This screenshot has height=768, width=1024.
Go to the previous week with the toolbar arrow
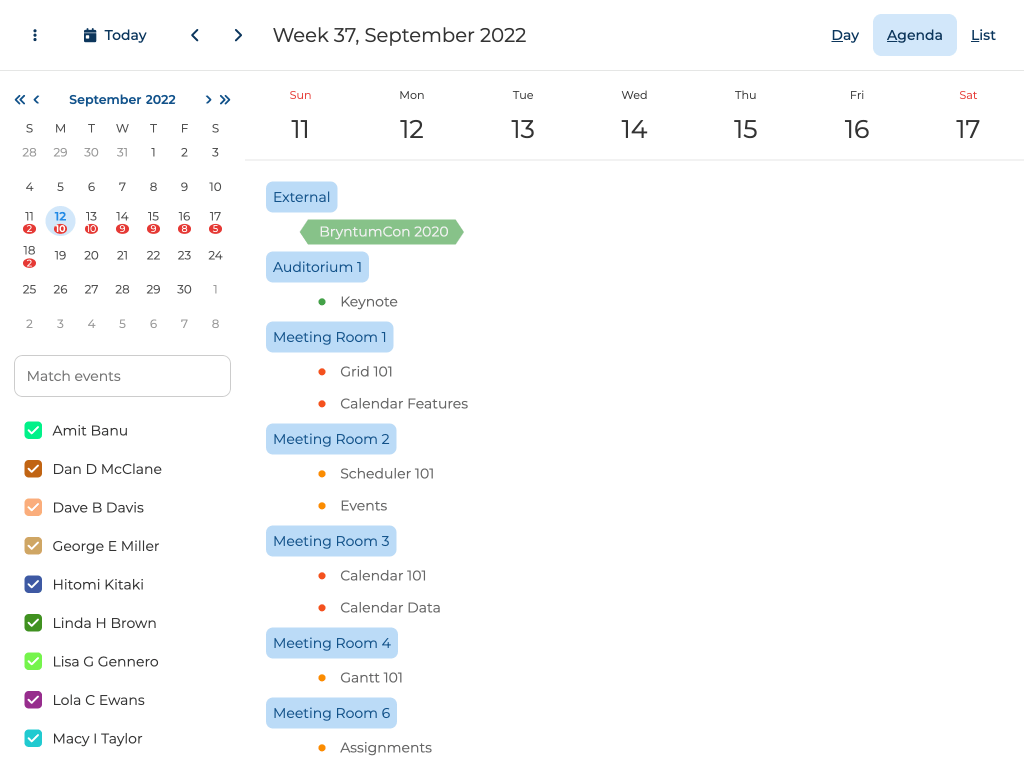(x=195, y=35)
